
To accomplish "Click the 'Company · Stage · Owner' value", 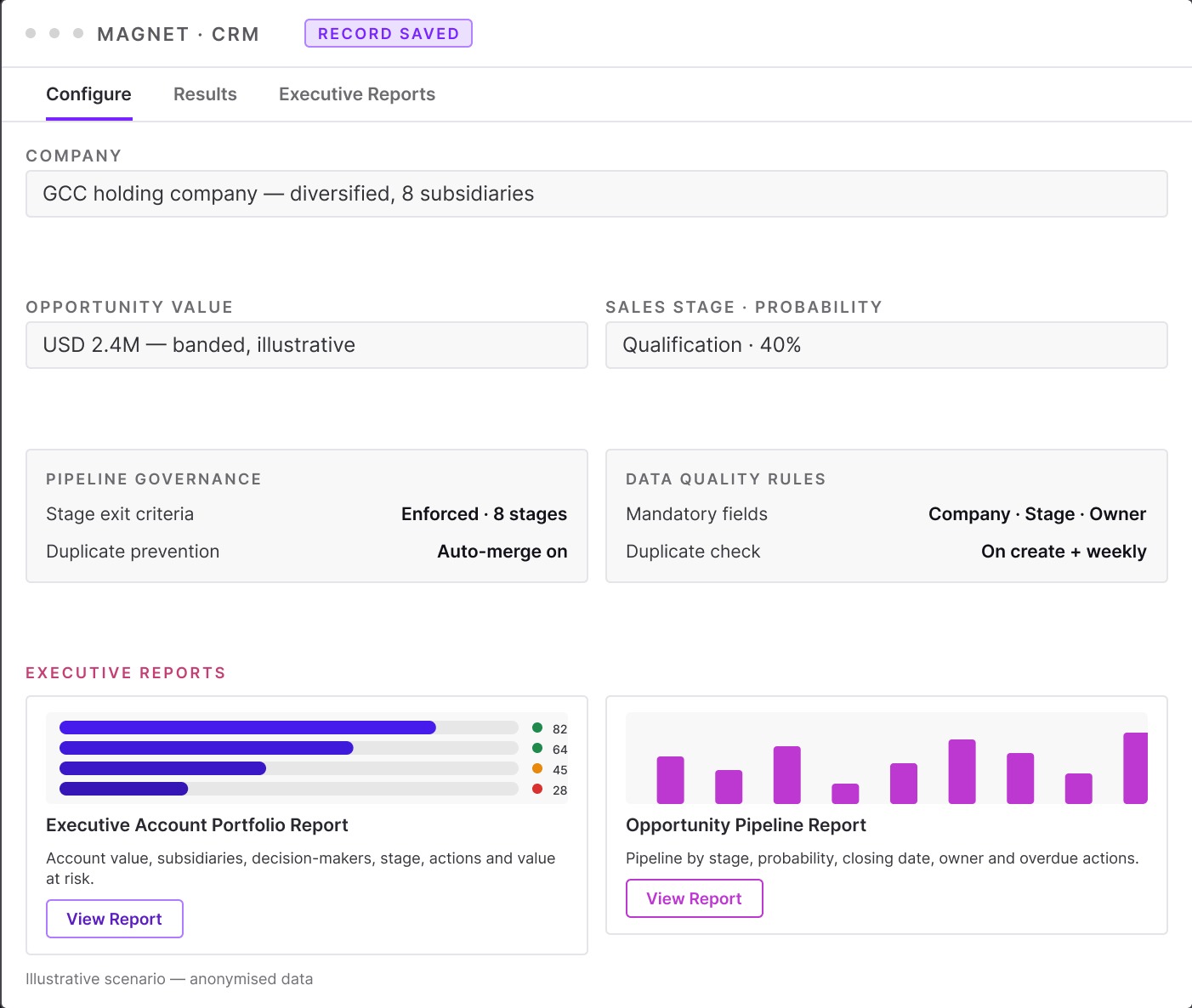I will click(x=1037, y=514).
